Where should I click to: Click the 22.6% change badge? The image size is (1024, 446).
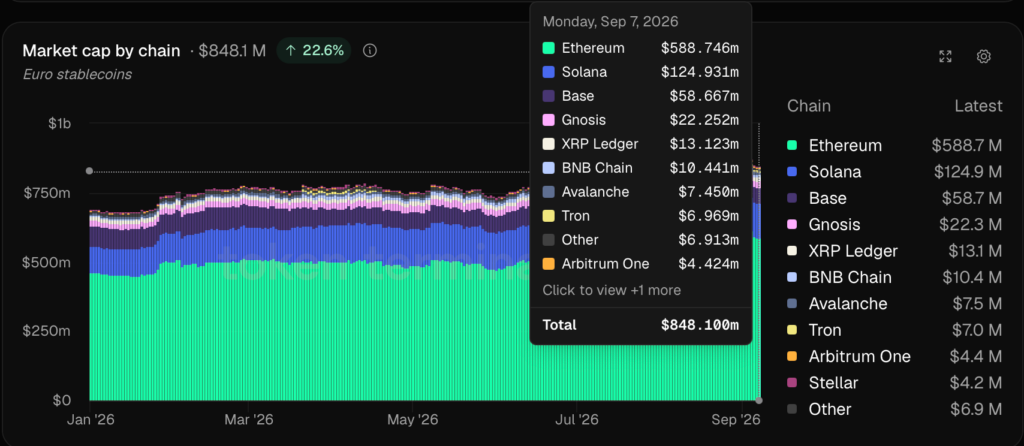[x=314, y=50]
